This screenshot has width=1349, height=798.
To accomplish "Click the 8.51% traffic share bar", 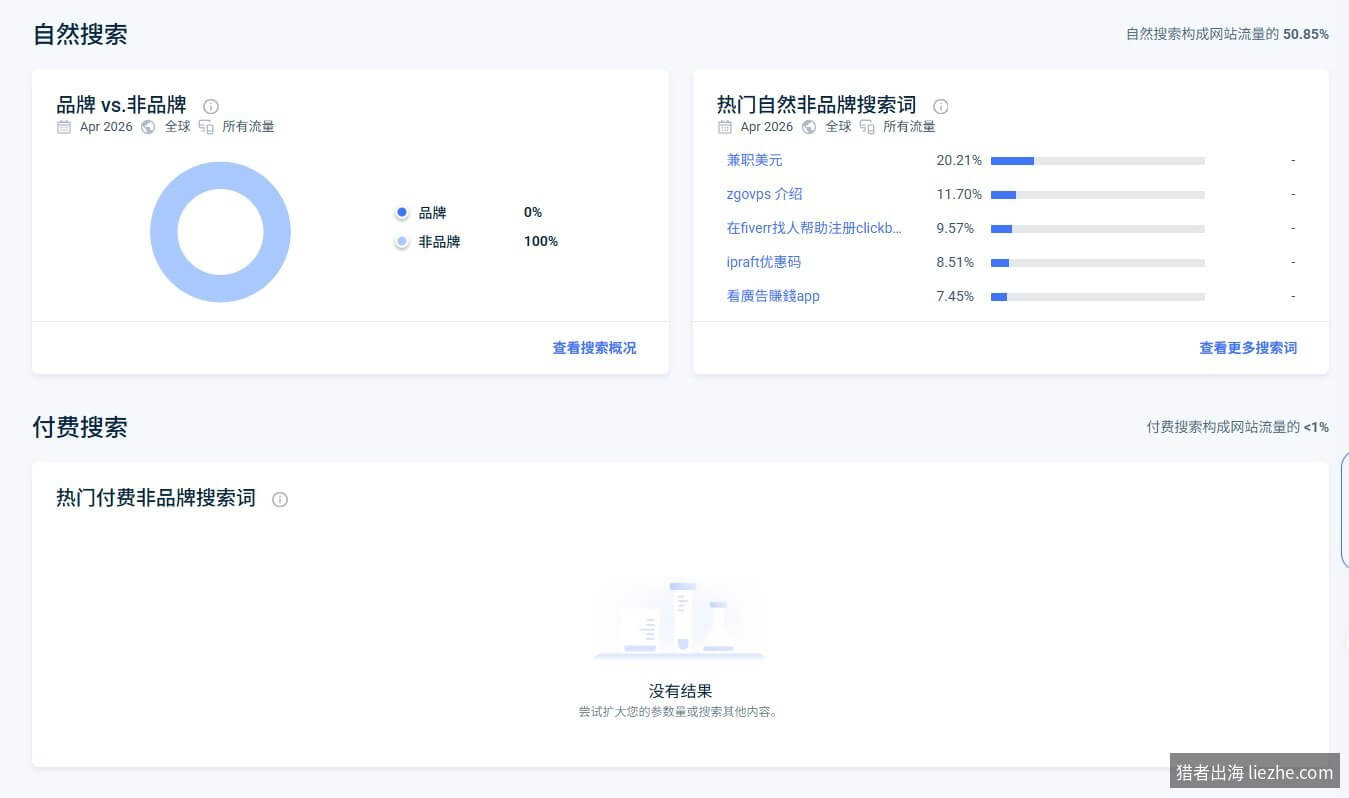I will 1098,263.
